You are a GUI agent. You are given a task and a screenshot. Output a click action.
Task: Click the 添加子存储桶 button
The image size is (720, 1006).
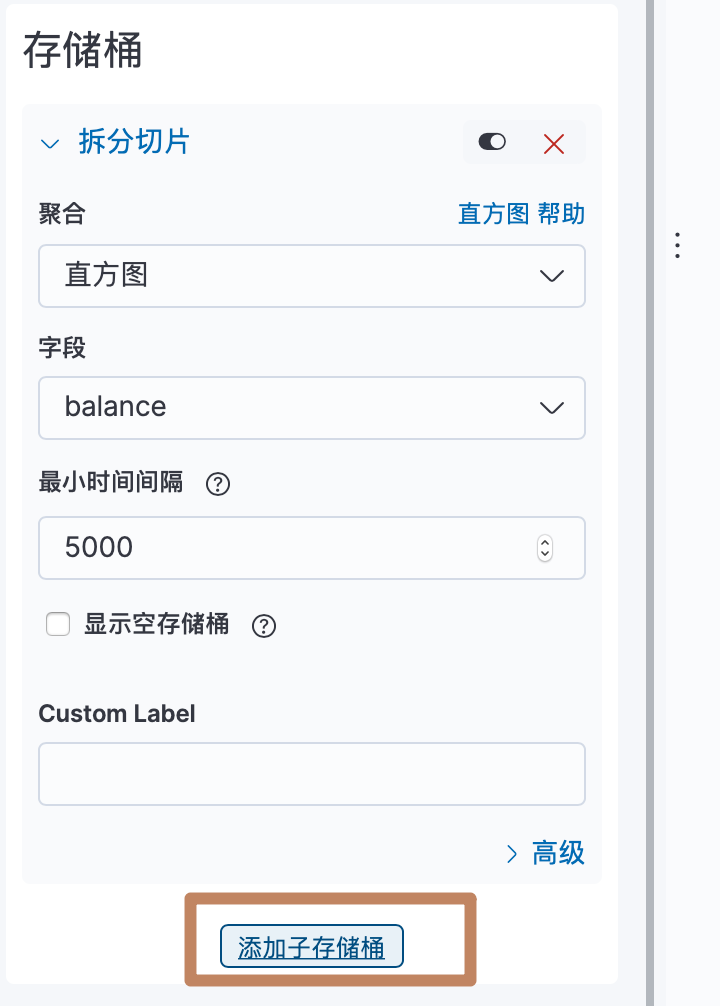(311, 947)
